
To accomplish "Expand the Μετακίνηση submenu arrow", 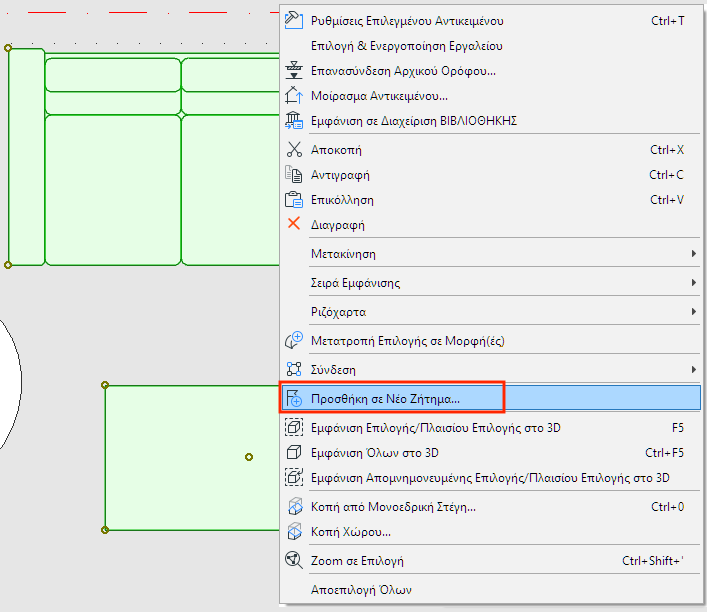I will tap(694, 253).
